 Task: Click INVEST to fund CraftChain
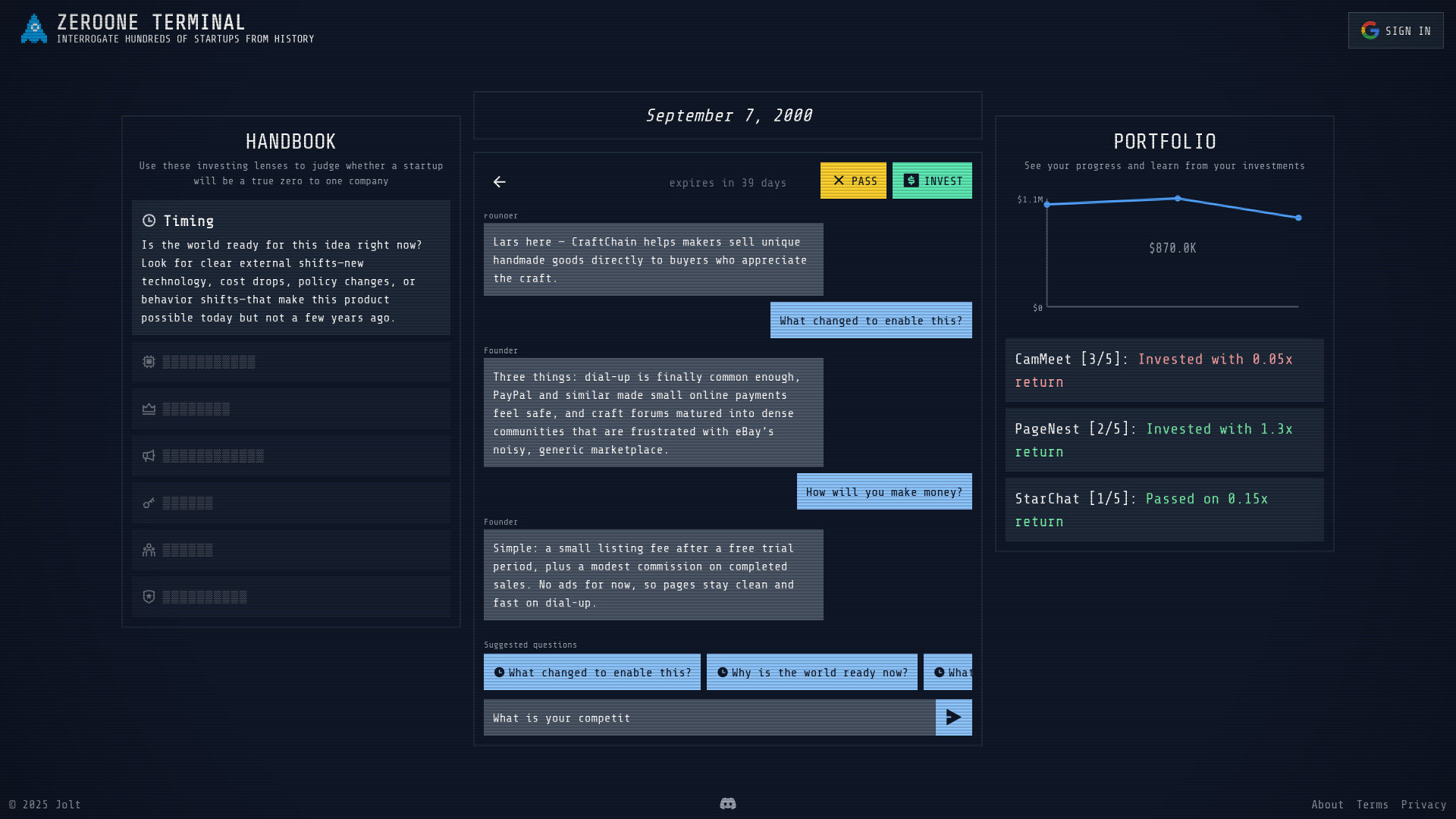[932, 180]
